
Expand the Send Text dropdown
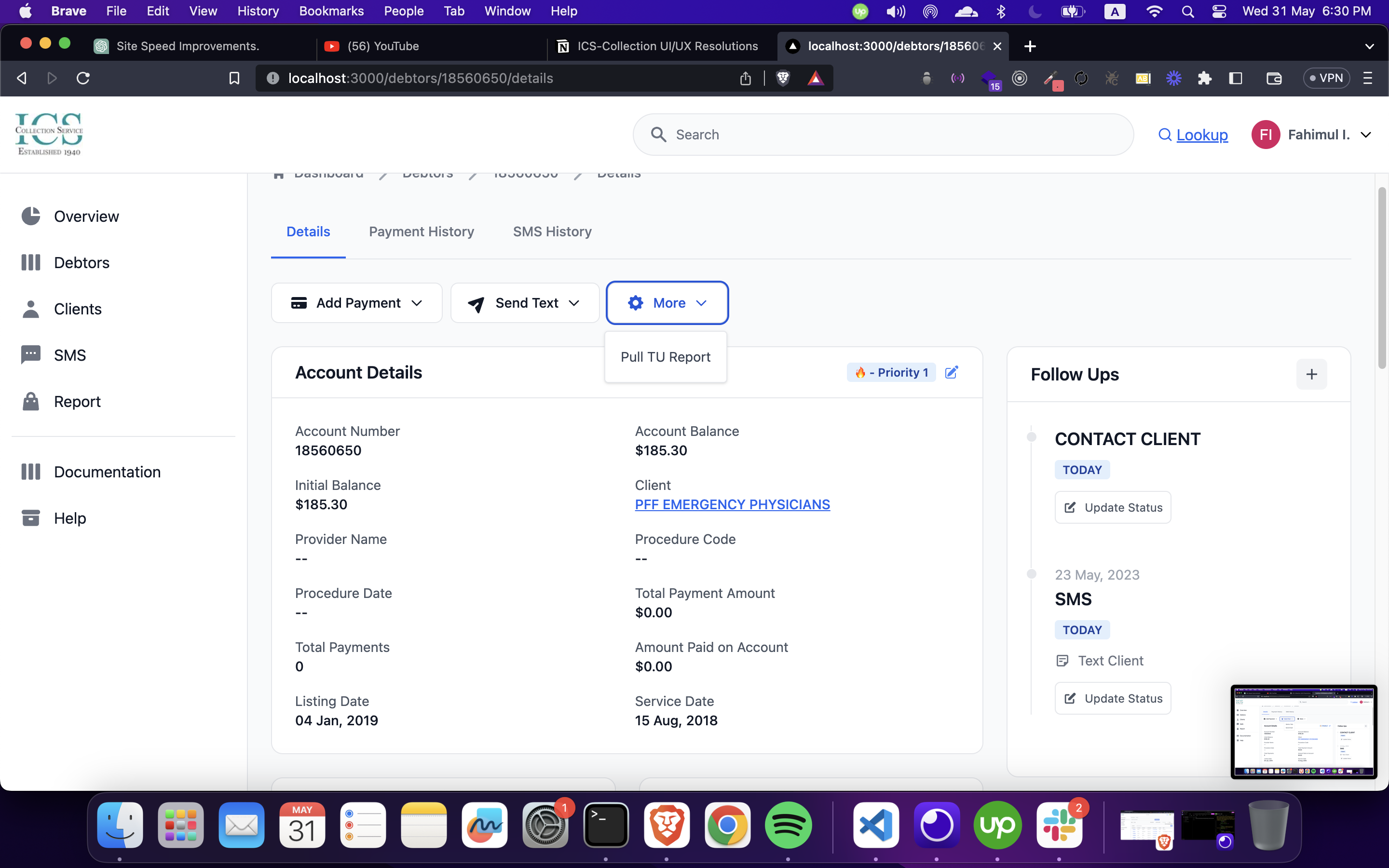525,302
